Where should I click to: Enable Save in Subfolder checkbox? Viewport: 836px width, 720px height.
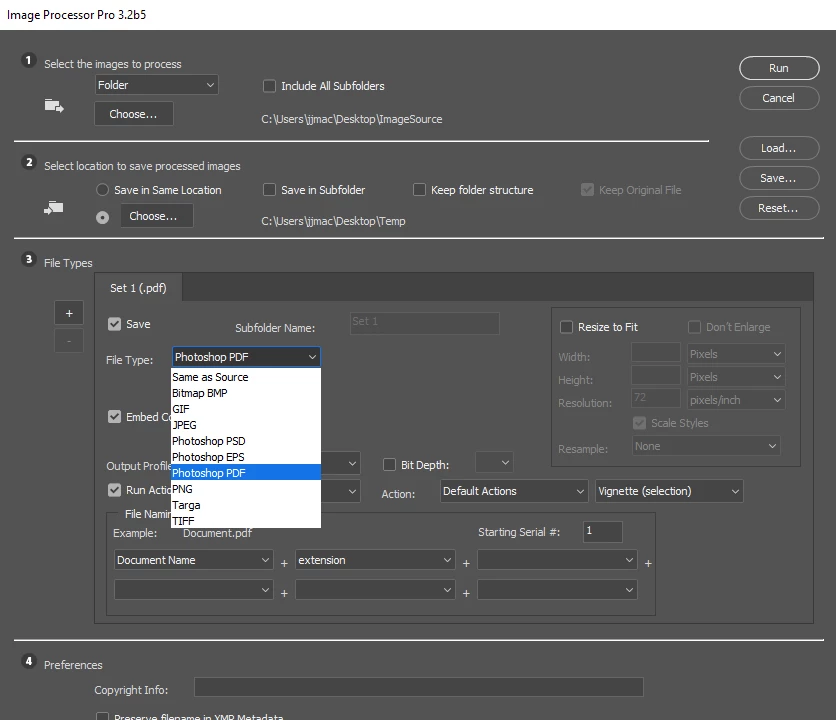pos(269,190)
